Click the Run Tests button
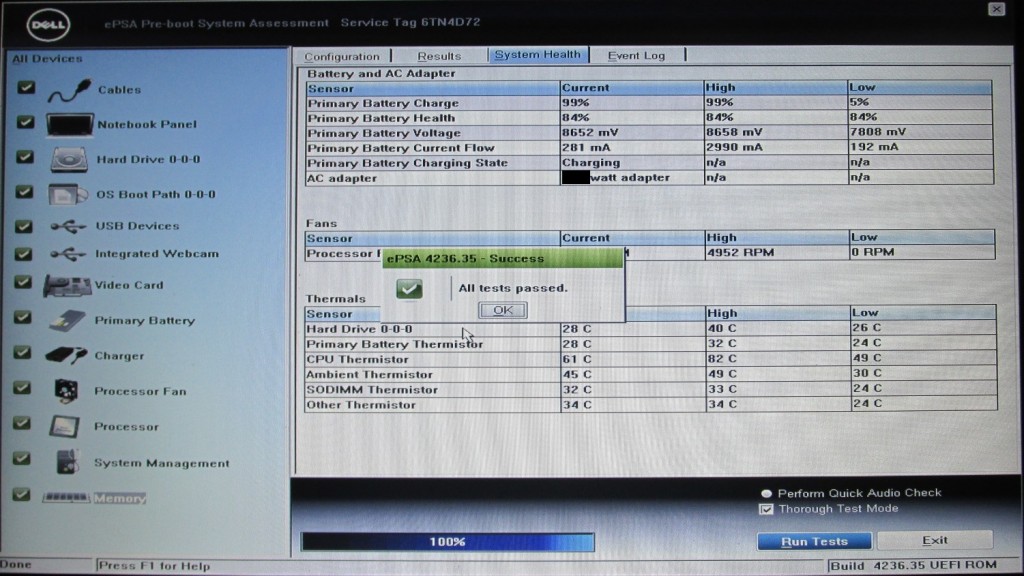Screen dimensions: 1024x576 pyautogui.click(x=814, y=541)
